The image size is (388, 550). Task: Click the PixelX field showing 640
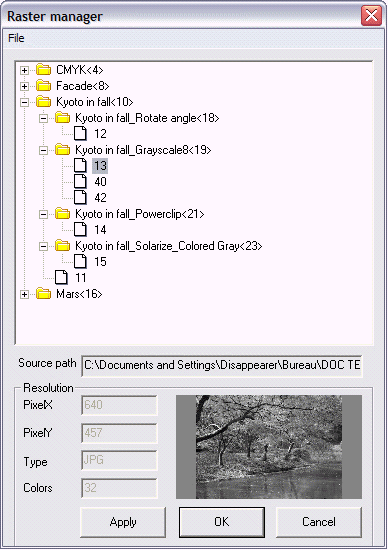point(119,405)
